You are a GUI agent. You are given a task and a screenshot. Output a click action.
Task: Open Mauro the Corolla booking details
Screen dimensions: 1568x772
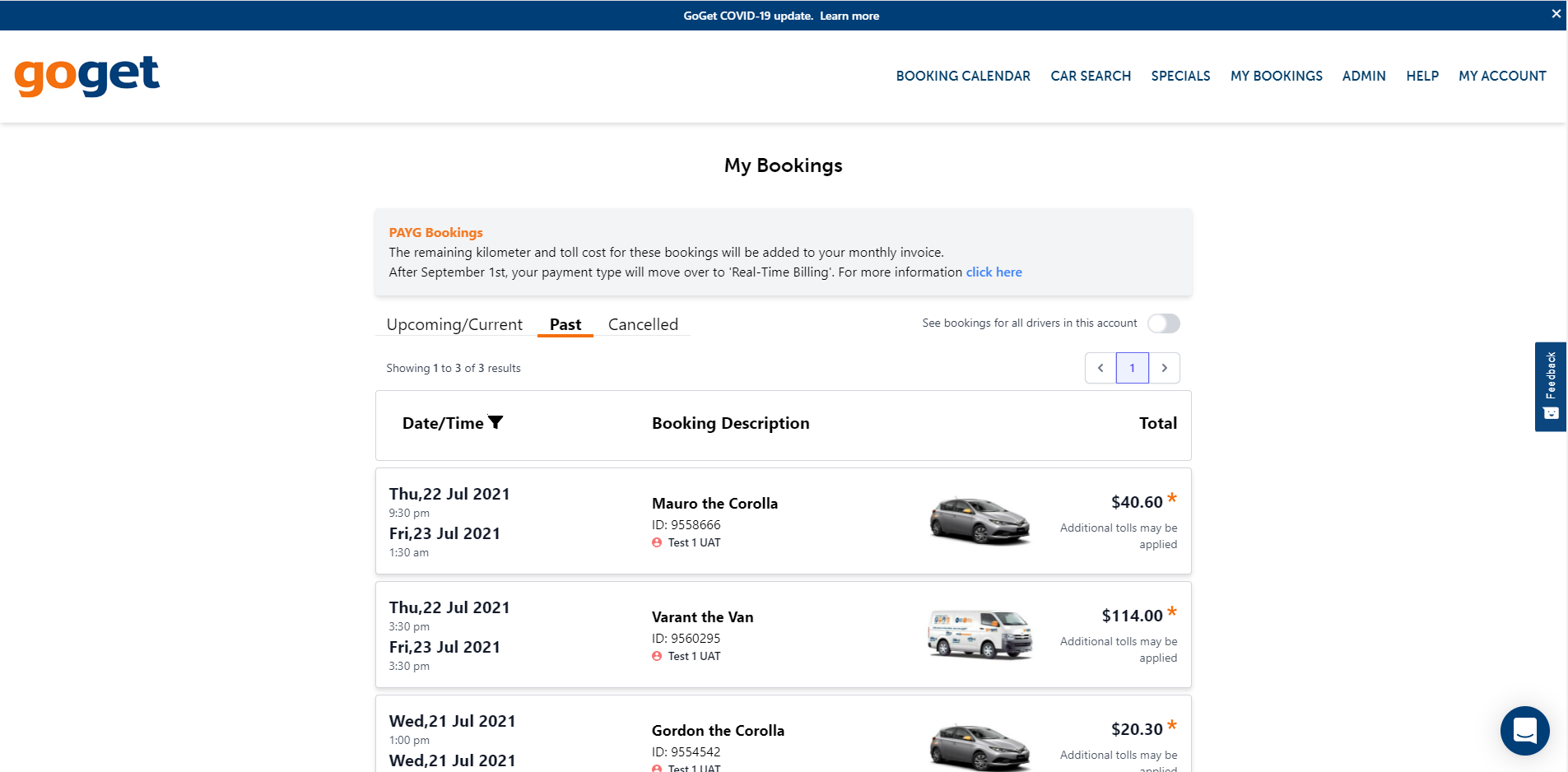point(714,503)
